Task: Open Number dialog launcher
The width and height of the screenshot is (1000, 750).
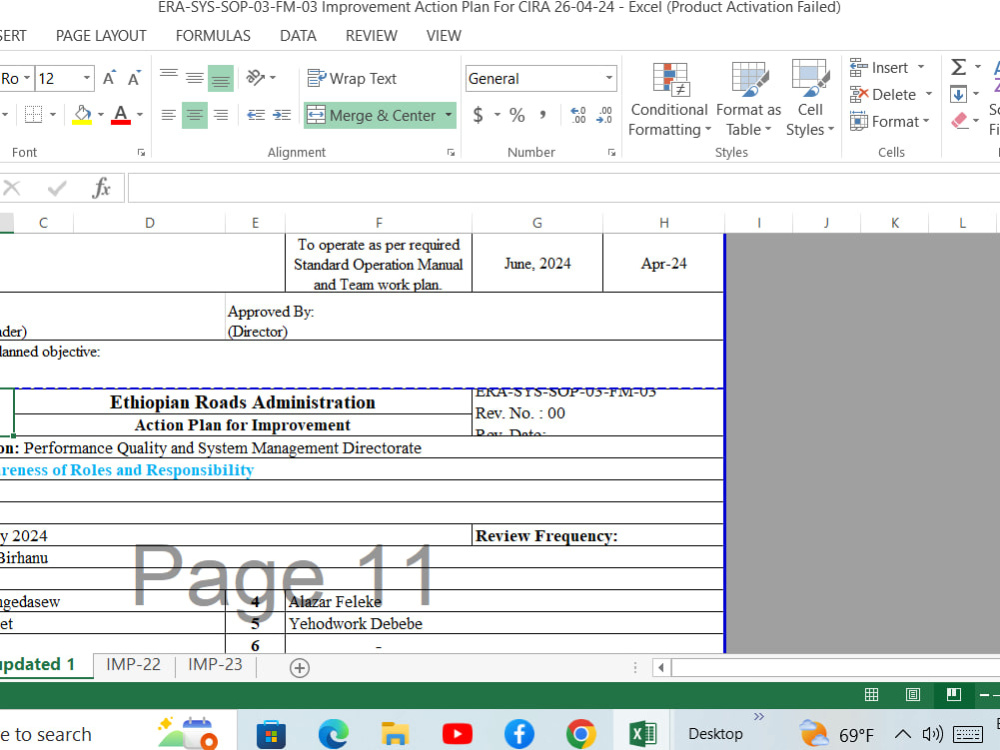Action: [612, 152]
